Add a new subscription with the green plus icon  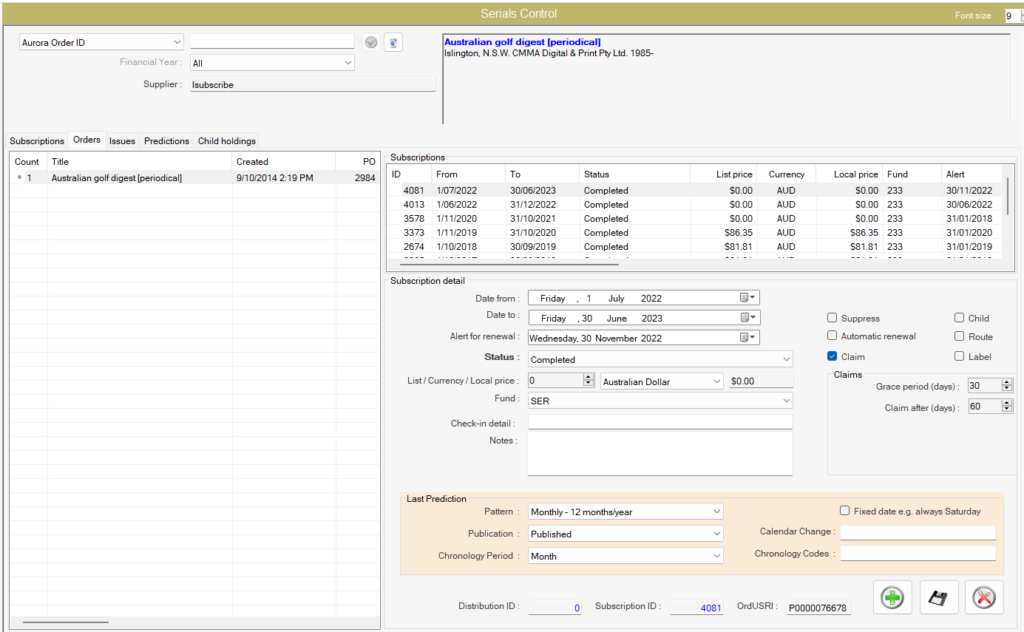click(891, 596)
